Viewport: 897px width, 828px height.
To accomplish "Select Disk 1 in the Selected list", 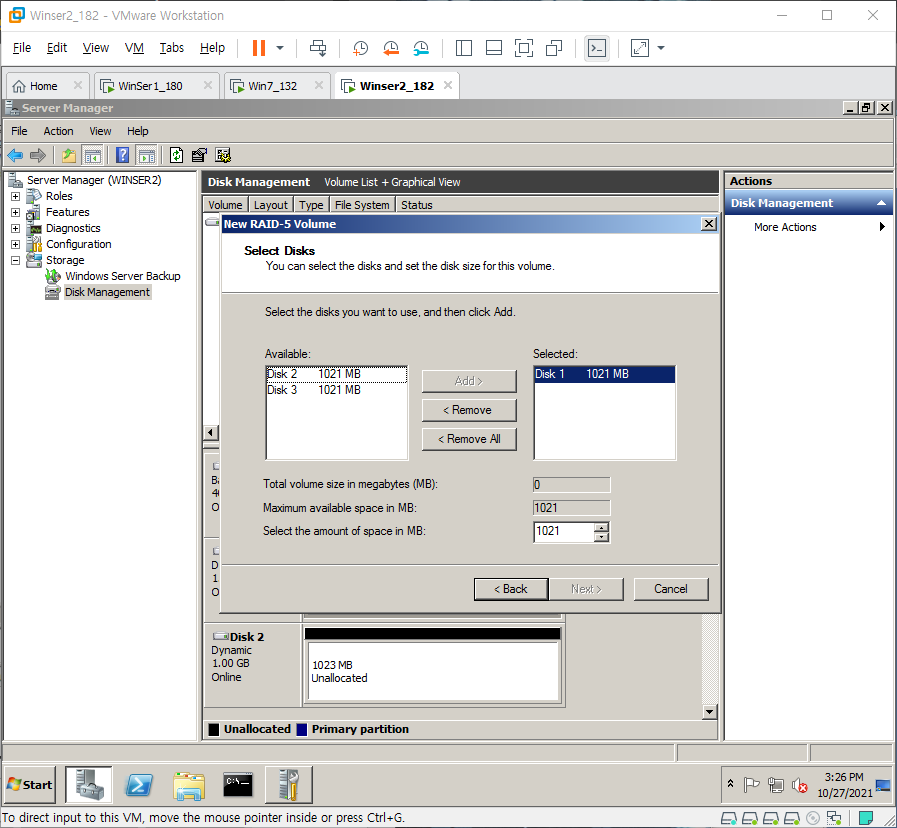I will pyautogui.click(x=604, y=374).
